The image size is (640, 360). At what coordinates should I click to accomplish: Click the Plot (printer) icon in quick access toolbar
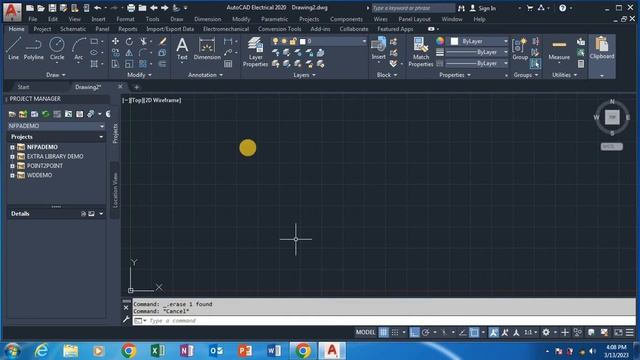(131, 8)
